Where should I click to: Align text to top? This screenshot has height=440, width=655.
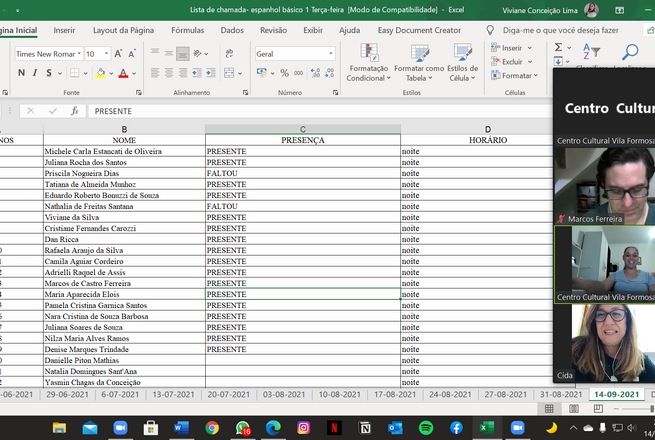(x=155, y=53)
